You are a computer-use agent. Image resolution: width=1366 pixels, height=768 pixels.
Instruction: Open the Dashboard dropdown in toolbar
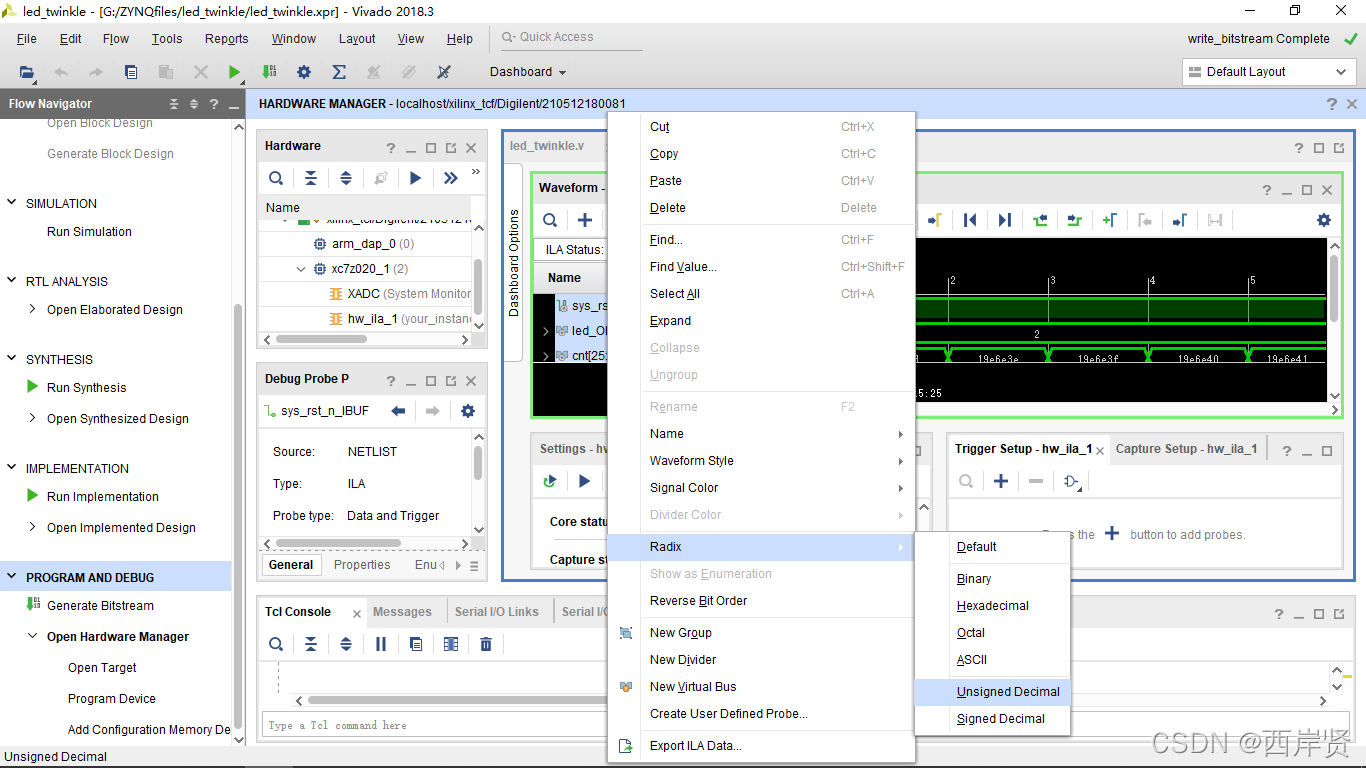[528, 72]
